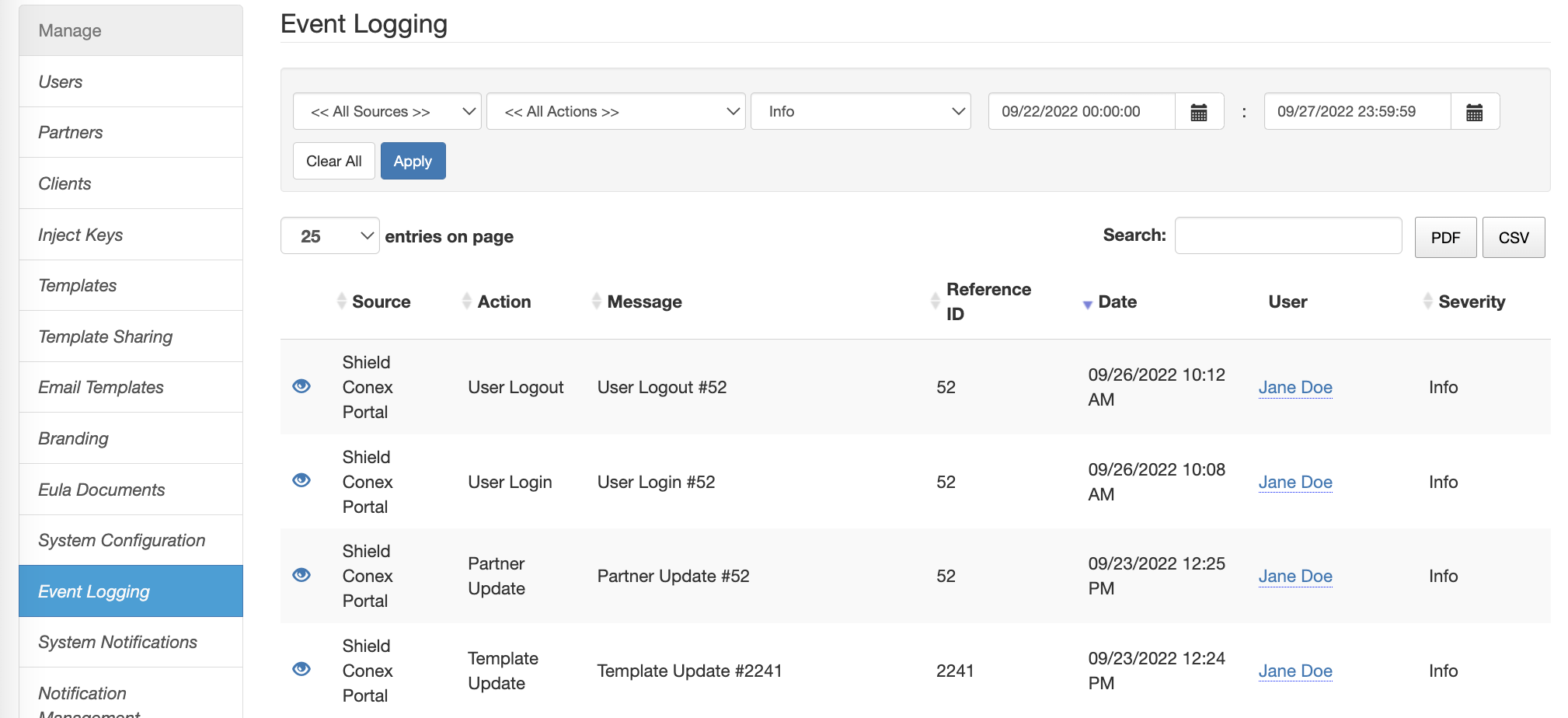Viewport: 1568px width, 718px height.
Task: View details of Partner Update #52 event
Action: tap(301, 575)
